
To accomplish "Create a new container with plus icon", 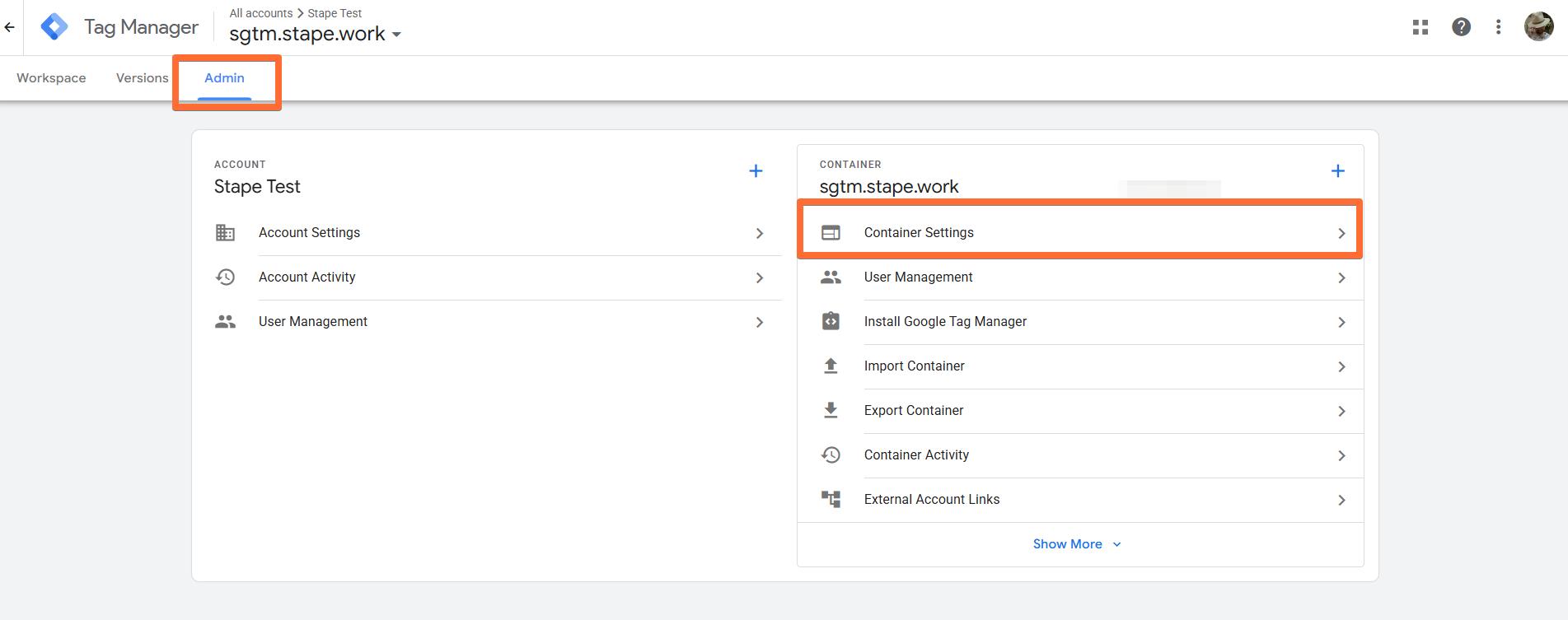I will (1337, 171).
